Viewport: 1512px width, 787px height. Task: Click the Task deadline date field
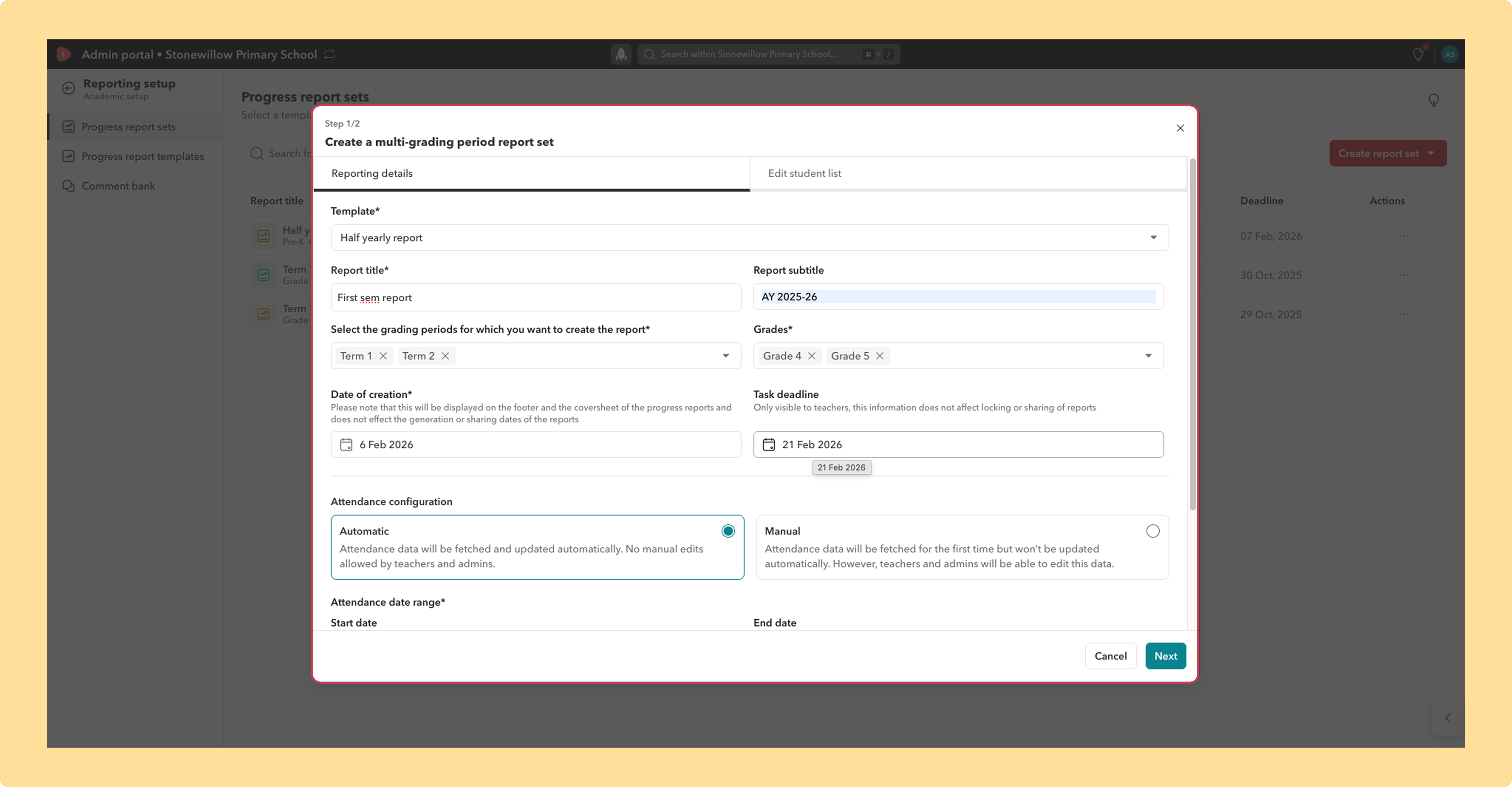(959, 445)
